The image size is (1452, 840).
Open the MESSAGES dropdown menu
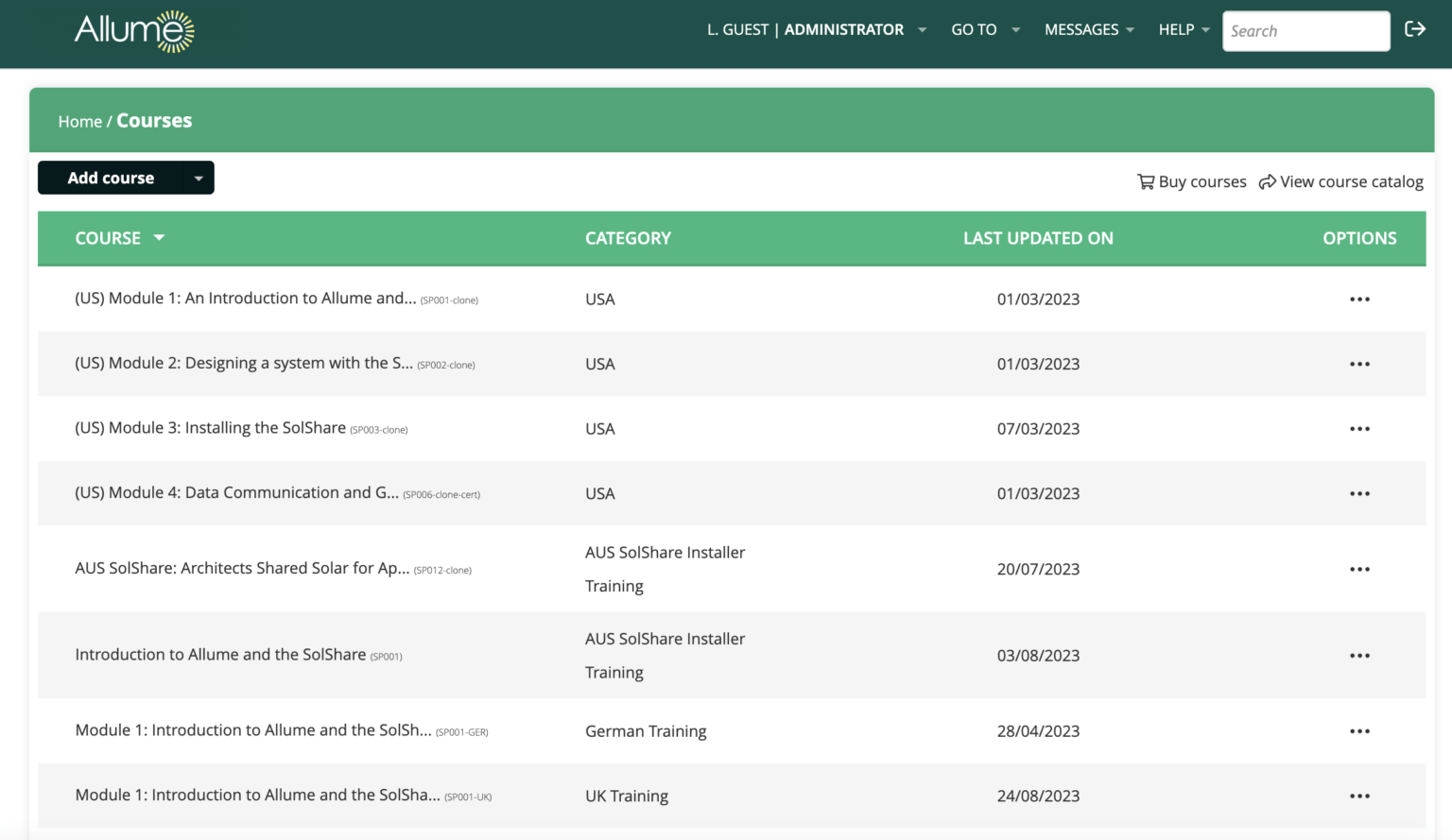pyautogui.click(x=1089, y=29)
